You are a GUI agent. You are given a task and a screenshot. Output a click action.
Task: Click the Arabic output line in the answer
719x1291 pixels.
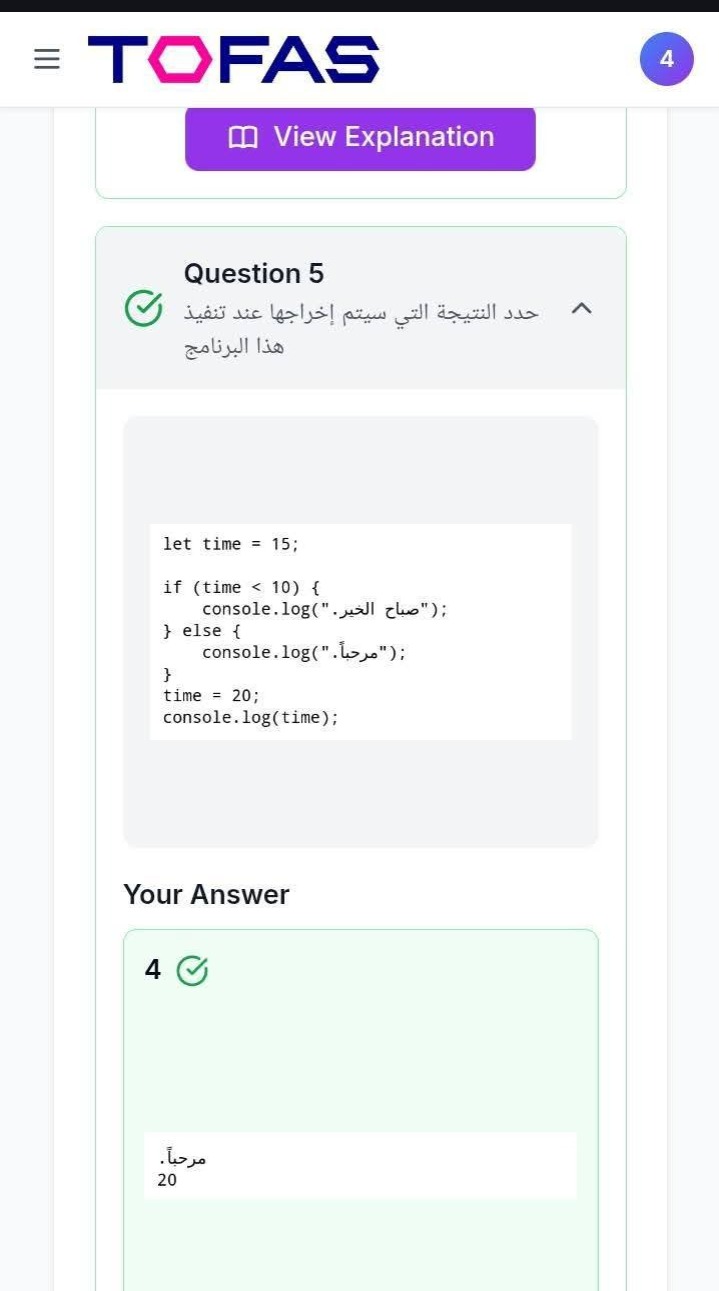coord(183,1159)
